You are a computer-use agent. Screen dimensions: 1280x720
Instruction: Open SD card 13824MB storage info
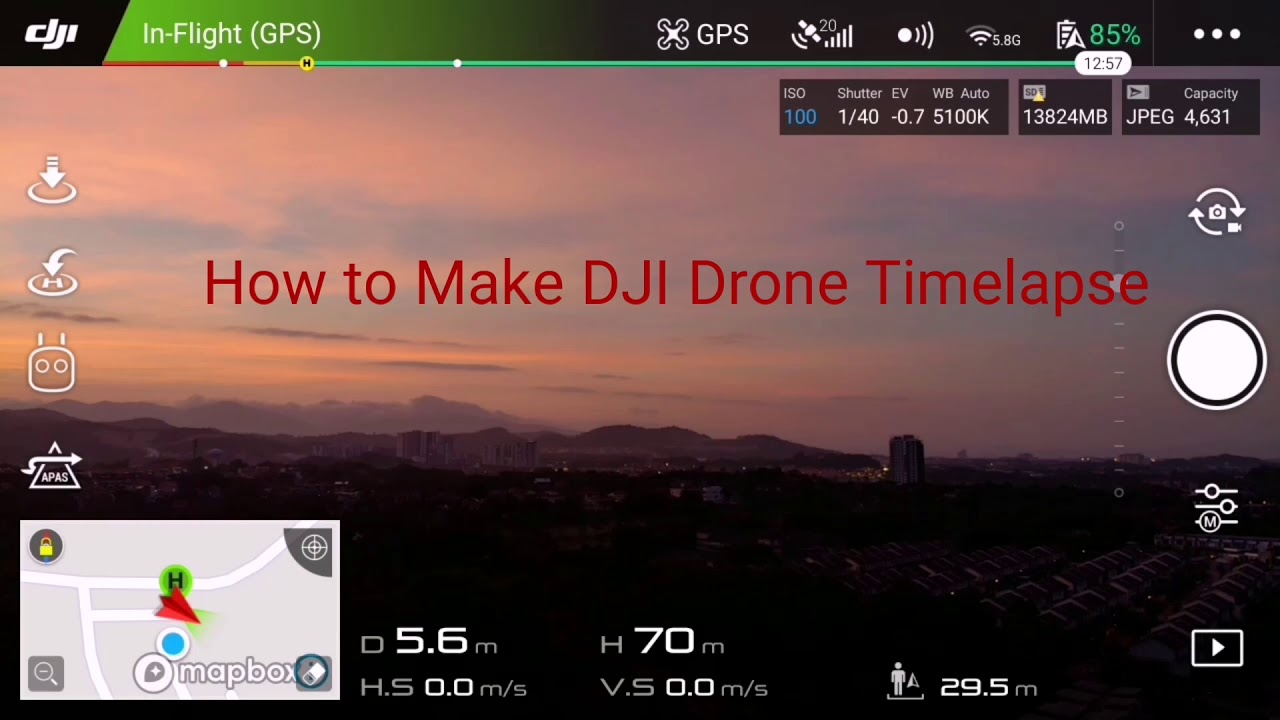[1065, 106]
